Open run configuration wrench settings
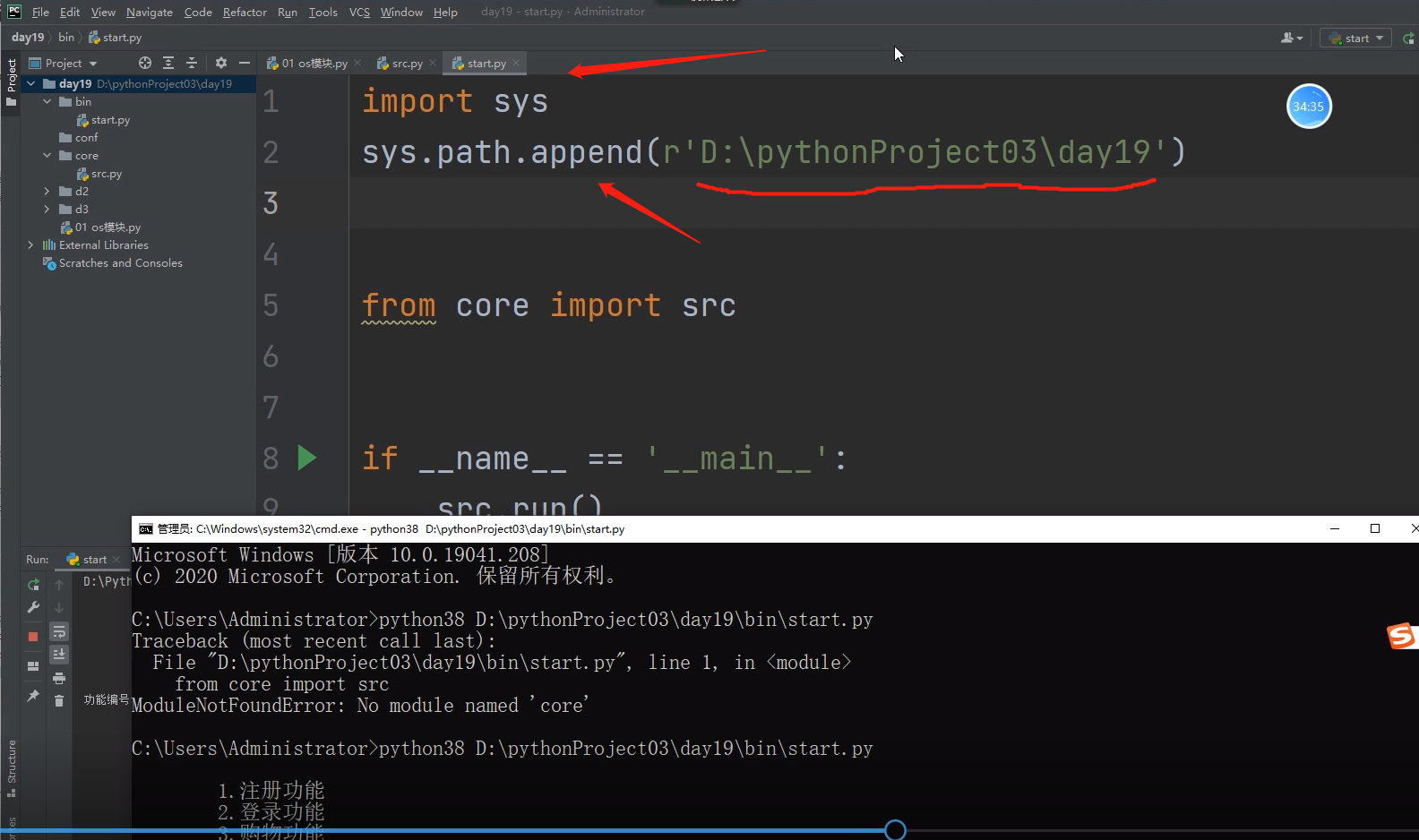Viewport: 1419px width, 840px height. pos(33,607)
